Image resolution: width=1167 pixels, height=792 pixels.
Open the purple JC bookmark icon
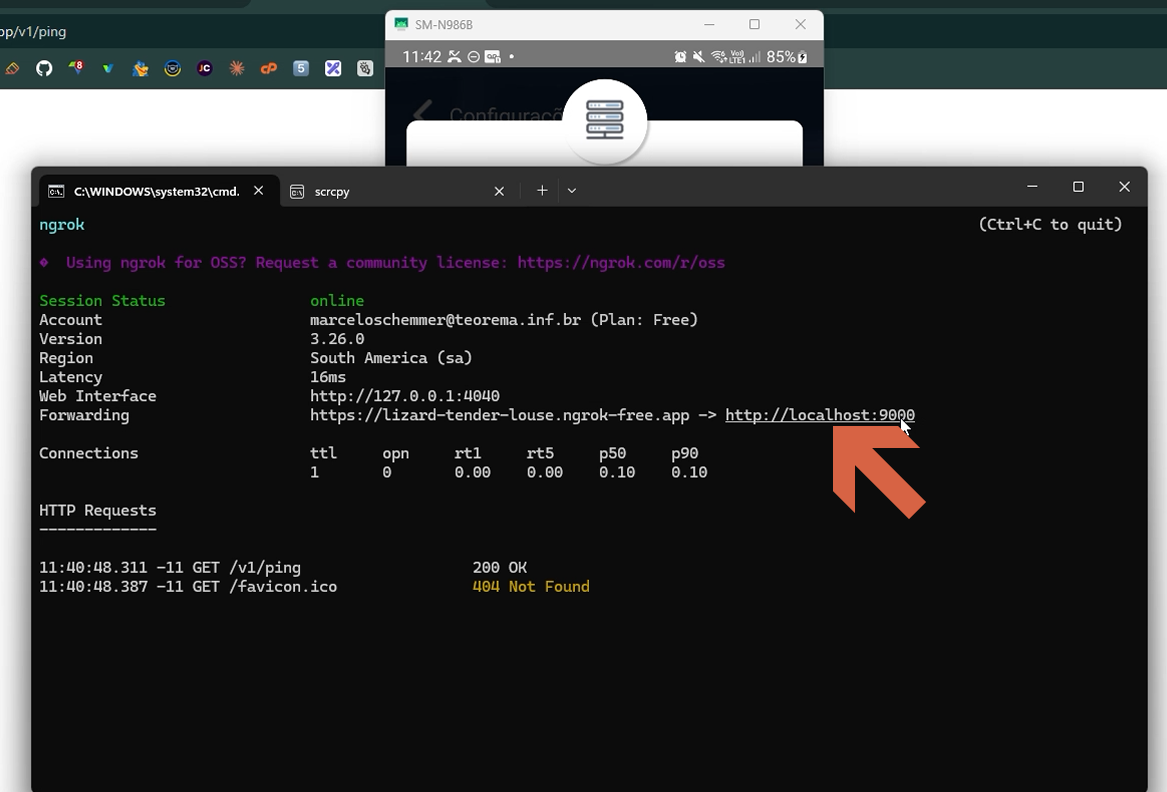tap(205, 68)
